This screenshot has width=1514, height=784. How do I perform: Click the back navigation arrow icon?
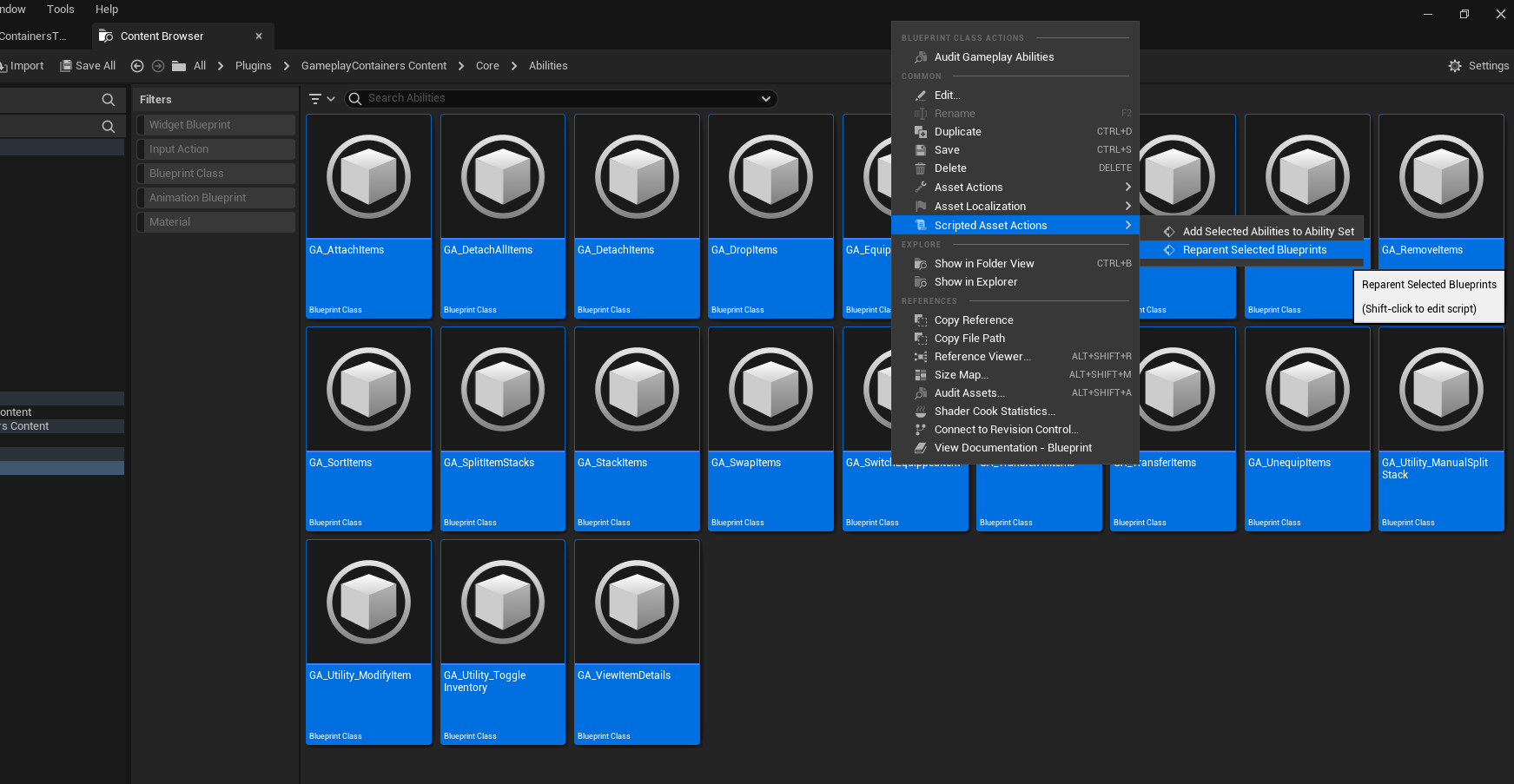point(137,66)
